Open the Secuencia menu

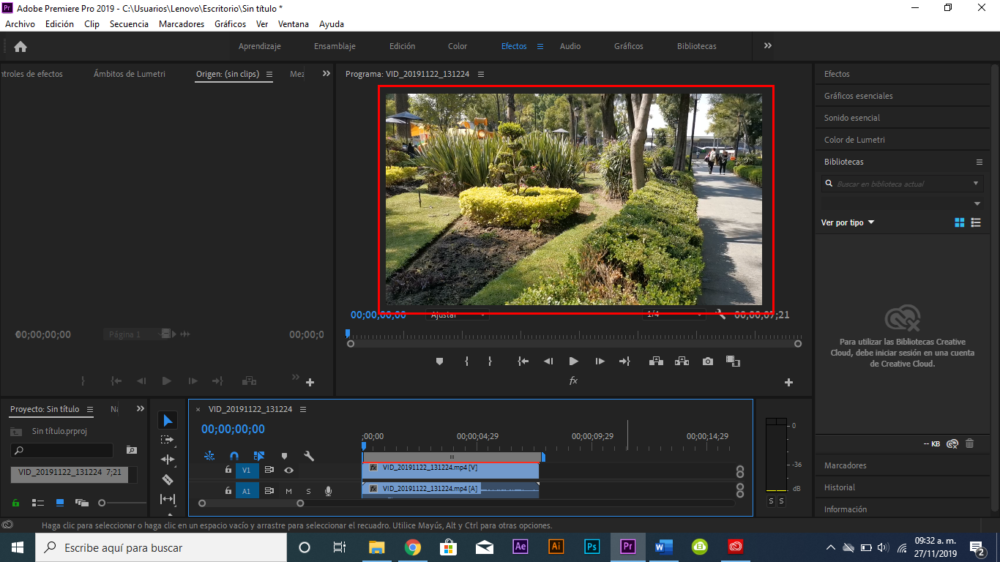129,24
